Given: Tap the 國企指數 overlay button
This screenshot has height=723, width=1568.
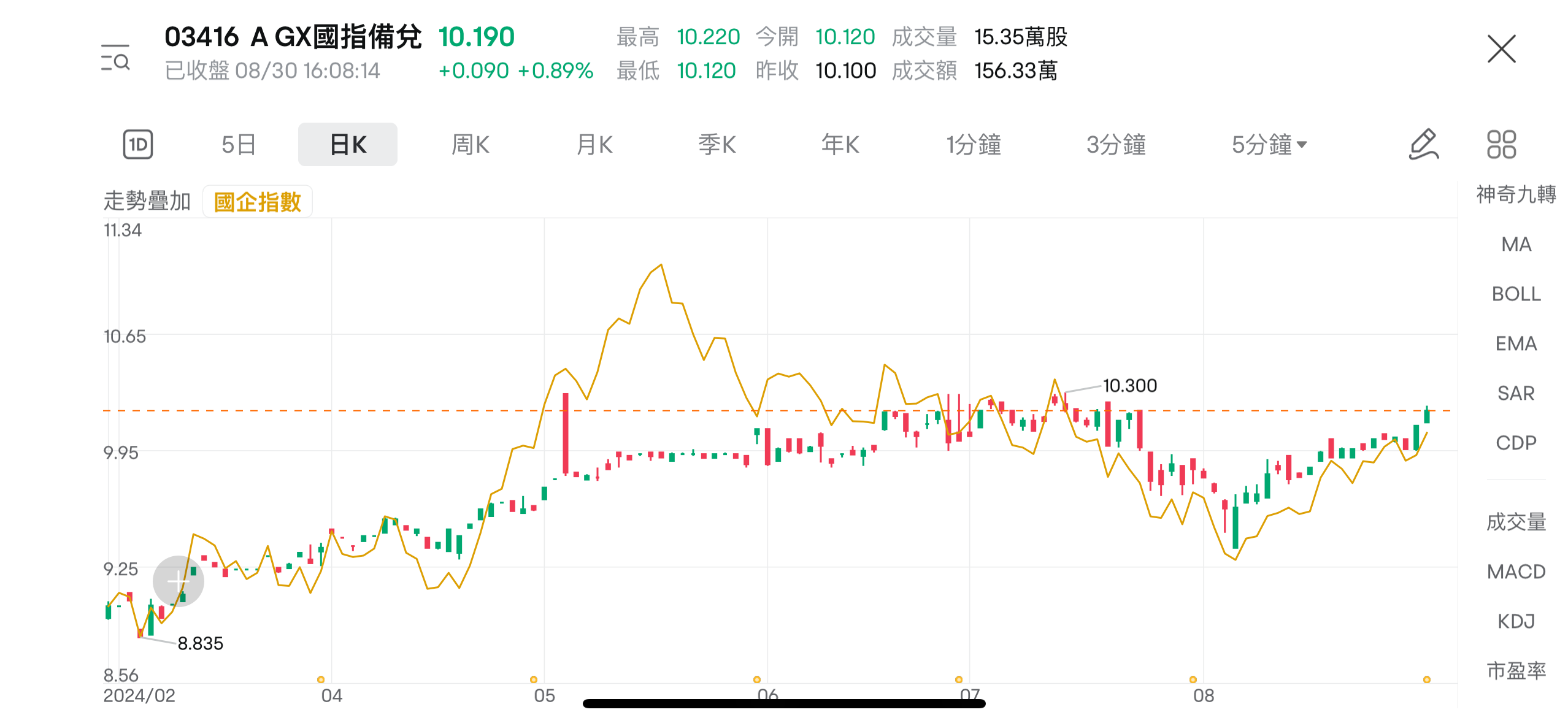Looking at the screenshot, I should click(258, 202).
